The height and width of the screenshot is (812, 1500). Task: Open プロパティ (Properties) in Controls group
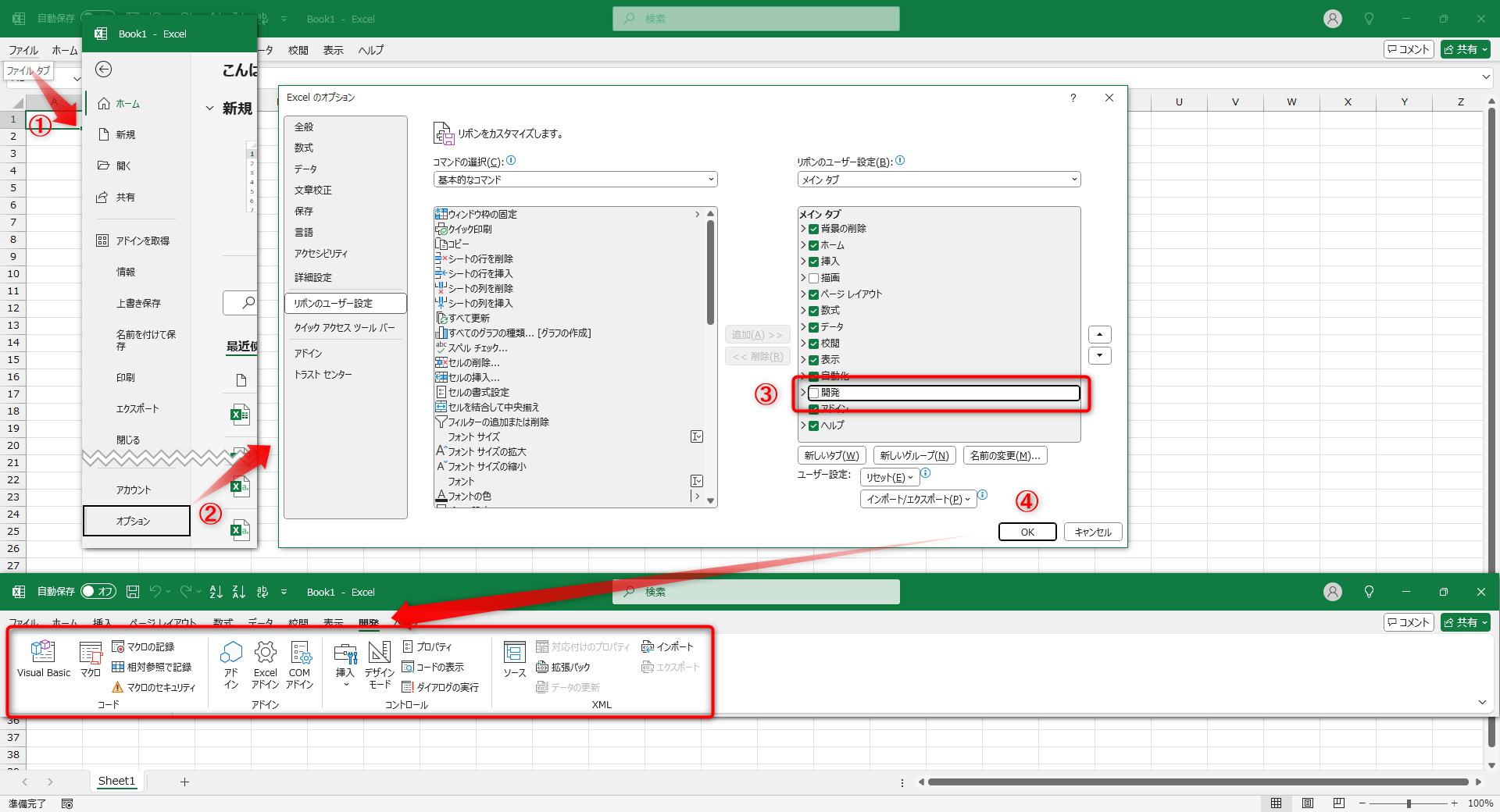point(427,646)
